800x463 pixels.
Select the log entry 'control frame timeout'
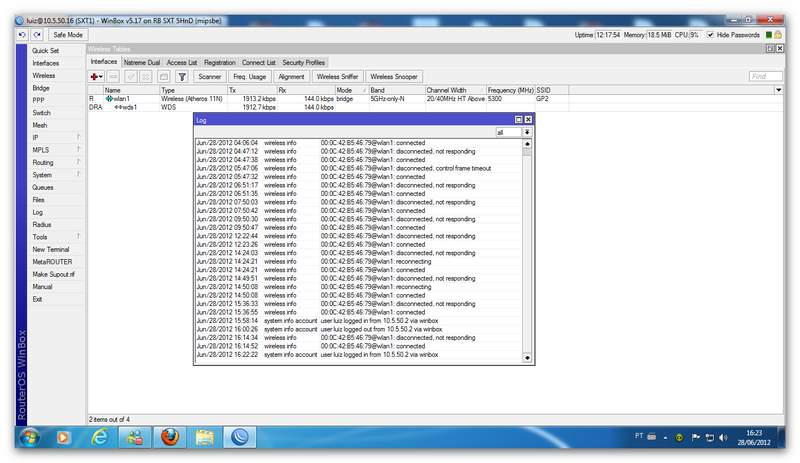359,168
